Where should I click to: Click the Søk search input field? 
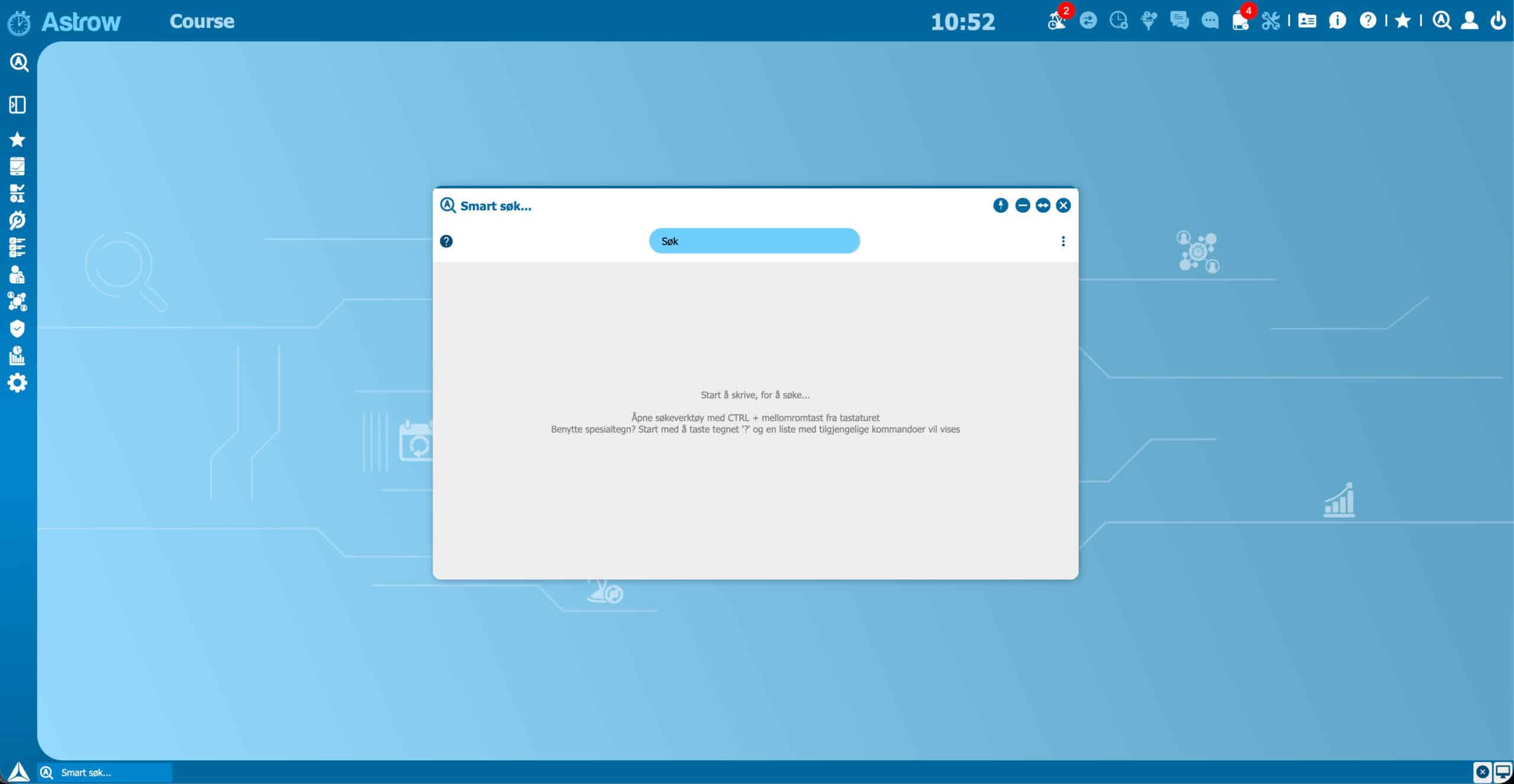(x=754, y=241)
